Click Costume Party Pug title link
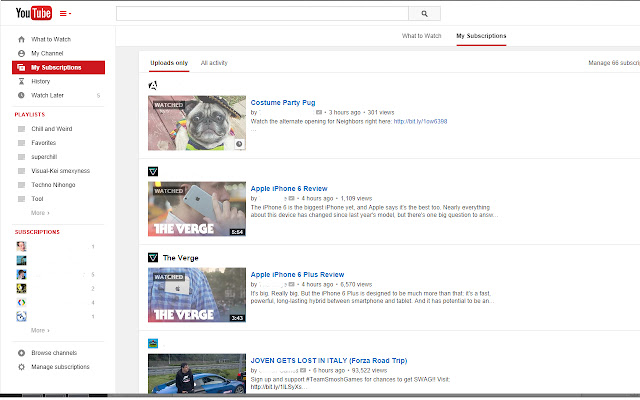This screenshot has height=400, width=640. point(283,102)
